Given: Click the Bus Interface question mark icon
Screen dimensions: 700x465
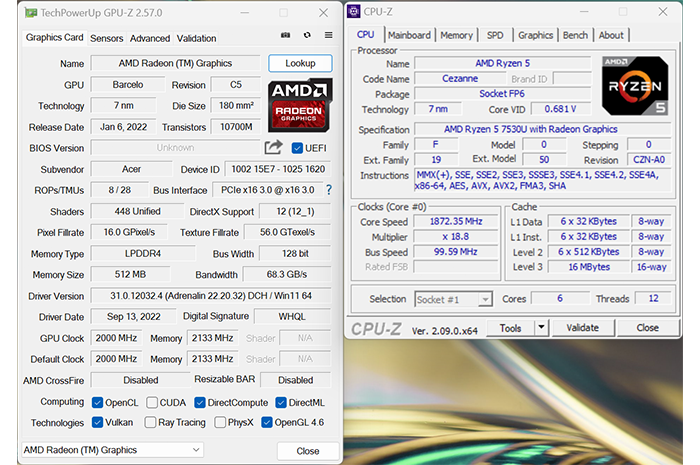Looking at the screenshot, I should pyautogui.click(x=328, y=188).
